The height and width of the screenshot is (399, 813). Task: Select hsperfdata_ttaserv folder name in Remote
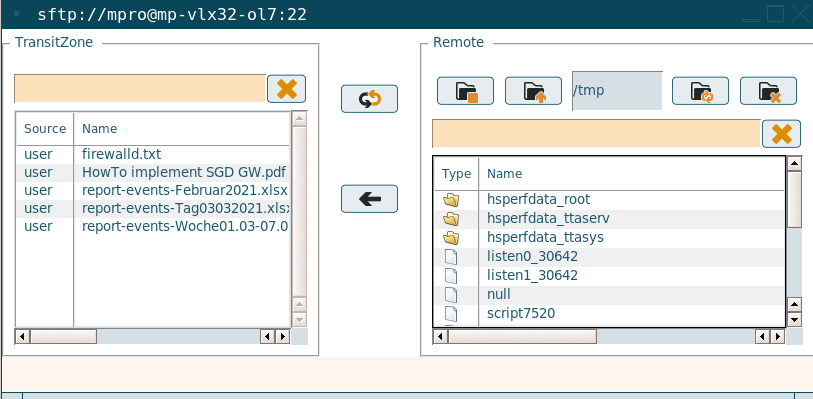coord(549,219)
